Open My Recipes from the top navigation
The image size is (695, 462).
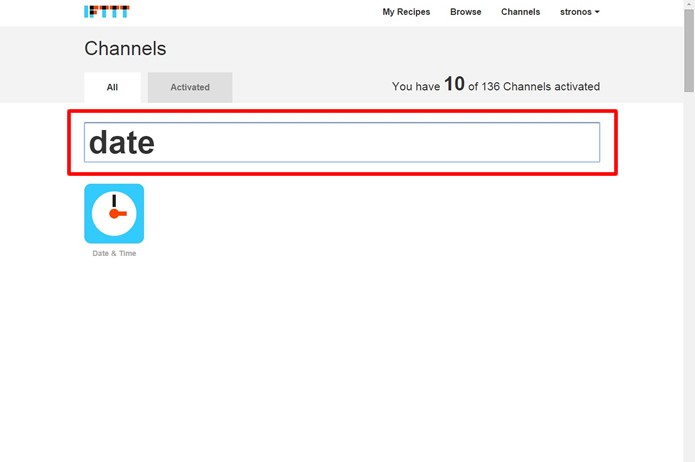point(406,12)
